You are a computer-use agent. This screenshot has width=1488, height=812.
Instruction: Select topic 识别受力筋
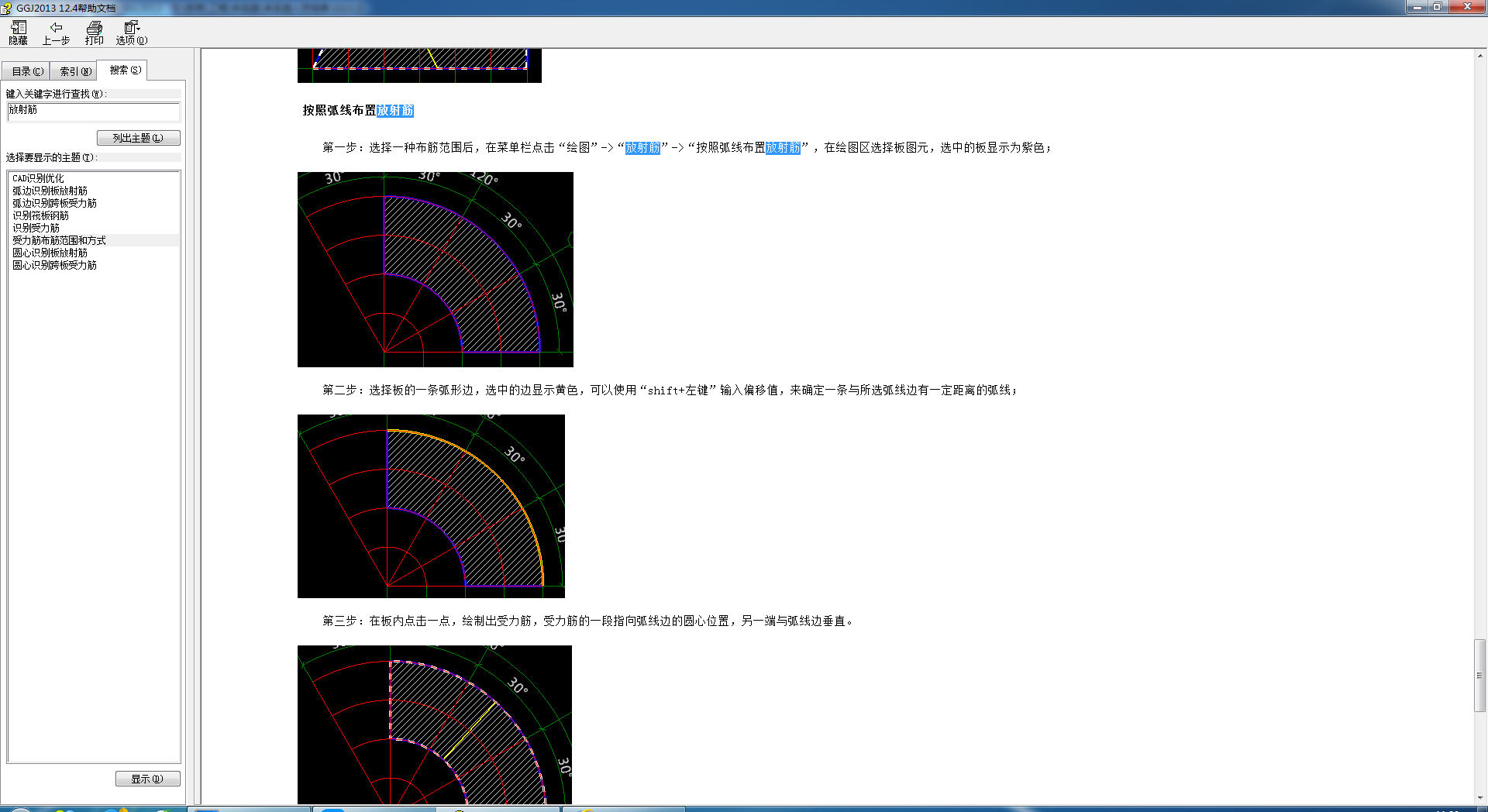pyautogui.click(x=36, y=228)
